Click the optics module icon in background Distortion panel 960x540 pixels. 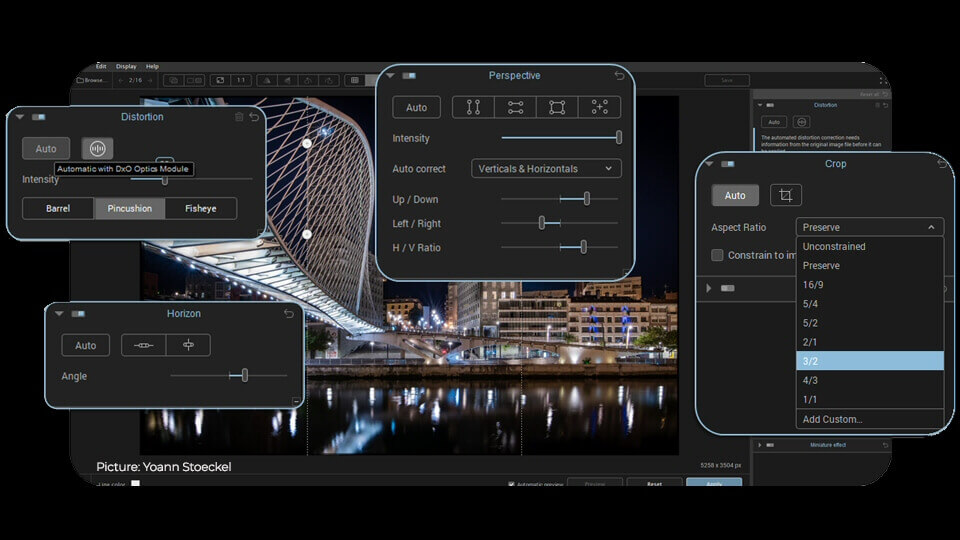[x=801, y=122]
